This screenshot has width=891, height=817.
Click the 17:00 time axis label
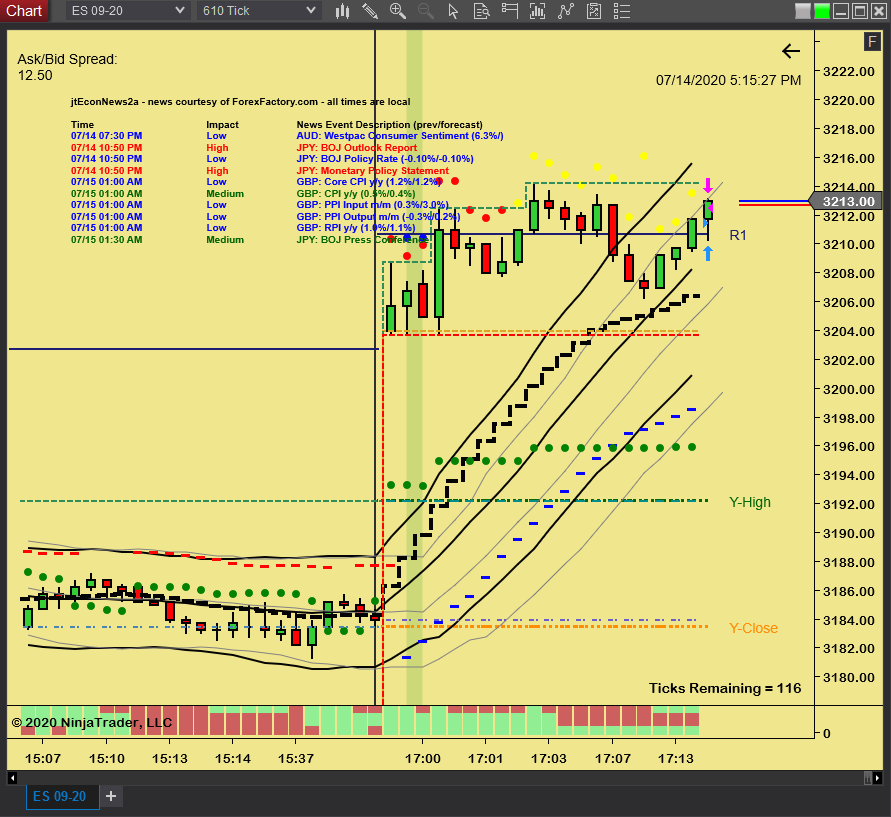[422, 758]
